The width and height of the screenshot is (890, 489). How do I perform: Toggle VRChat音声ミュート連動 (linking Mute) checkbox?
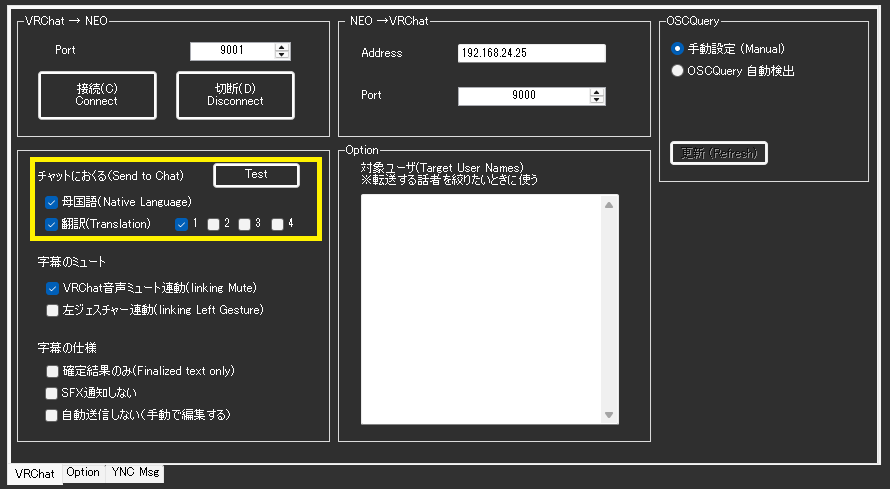52,289
